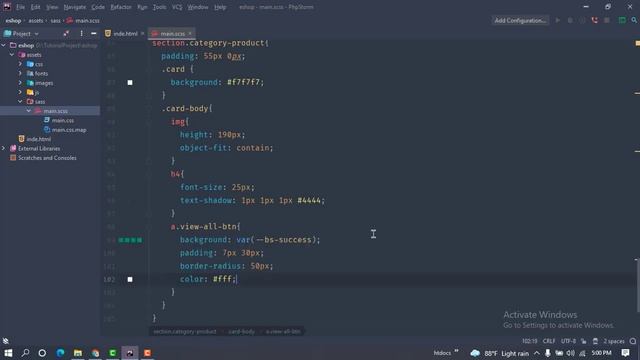The height and width of the screenshot is (360, 640).
Task: Click the Stop square icon
Action: tap(607, 20)
